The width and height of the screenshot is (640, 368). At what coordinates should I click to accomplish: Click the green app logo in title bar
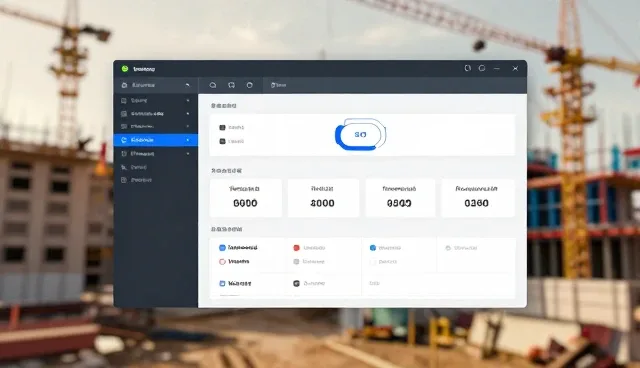click(125, 69)
